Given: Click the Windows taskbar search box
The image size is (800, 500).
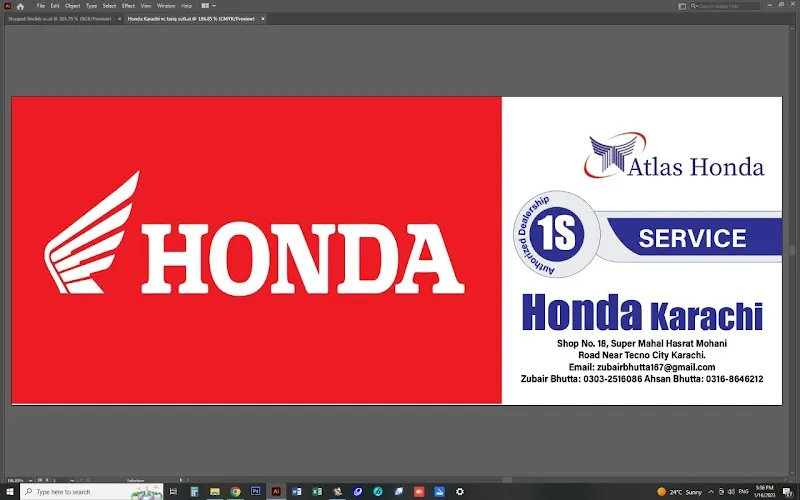Looking at the screenshot, I should [x=90, y=492].
